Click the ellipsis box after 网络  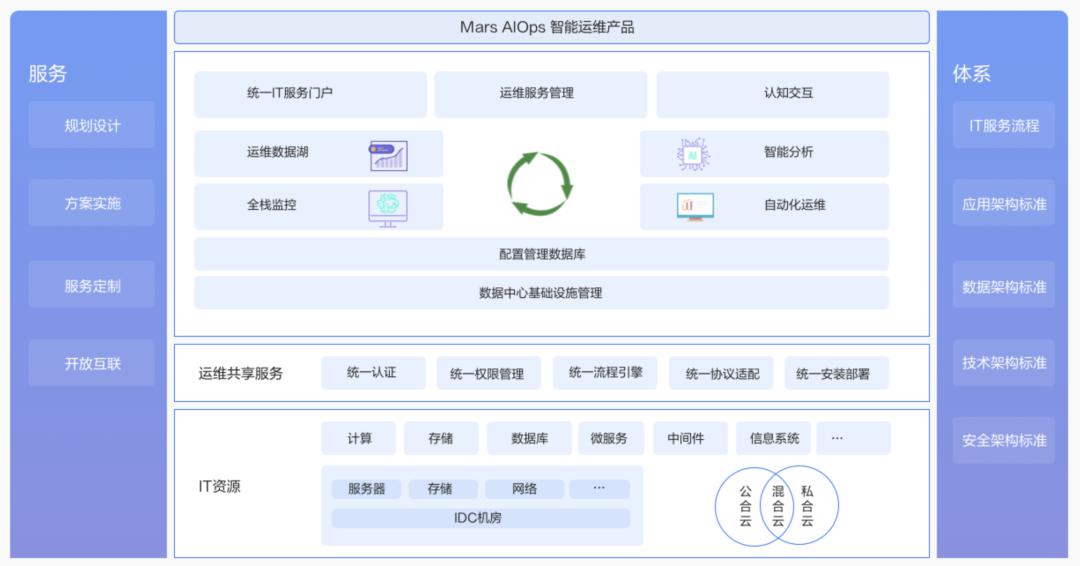[x=599, y=489]
